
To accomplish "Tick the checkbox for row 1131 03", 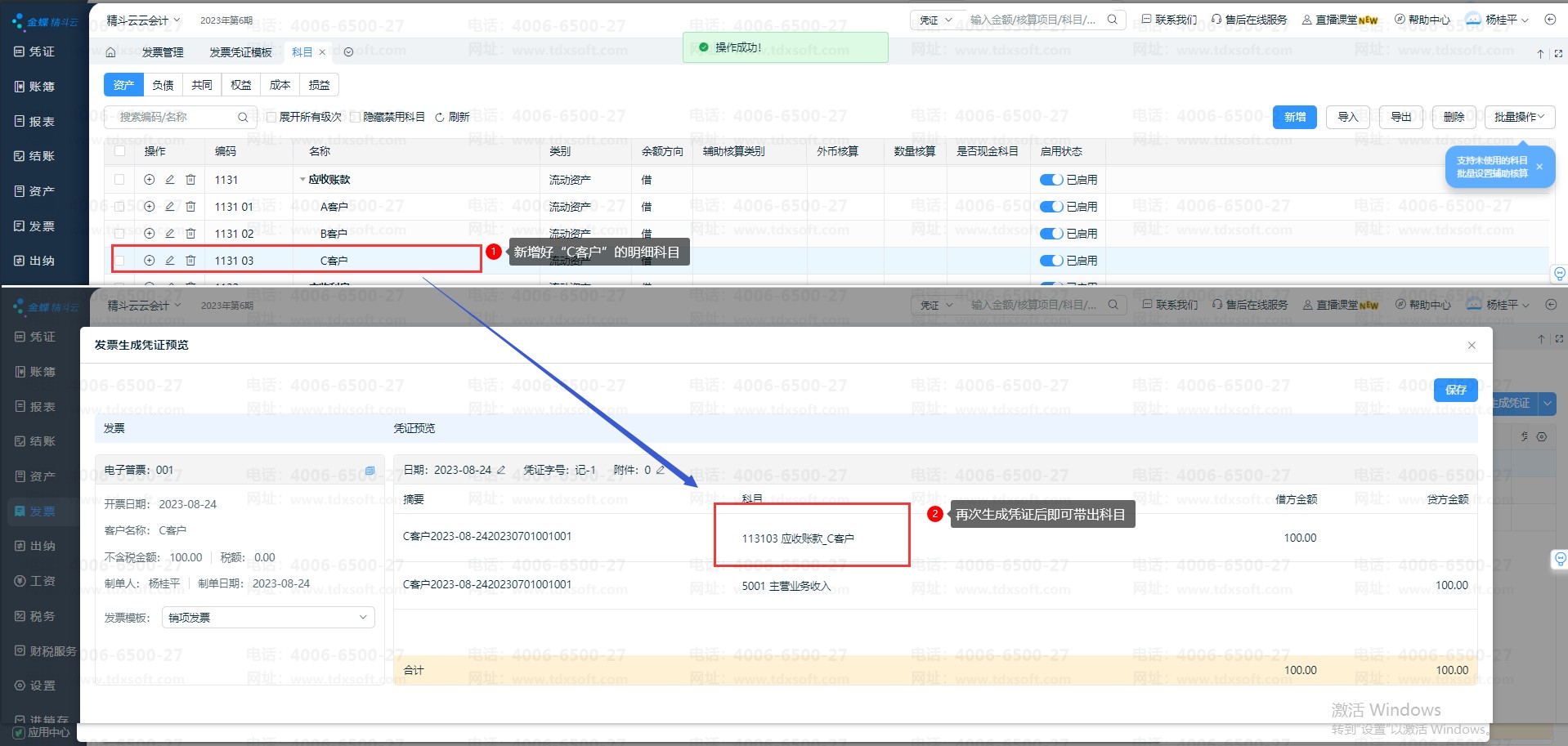I will point(120,261).
